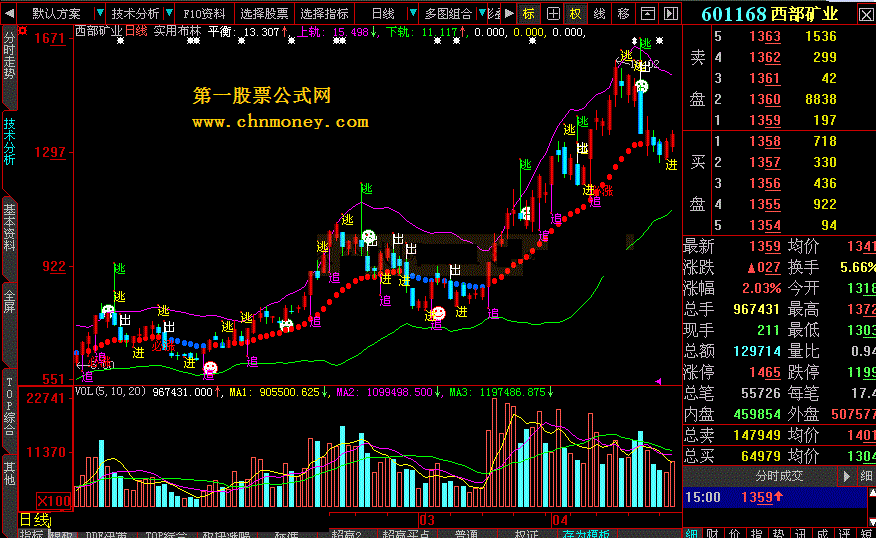Open the TOP综合 side tab
This screenshot has height=538, width=876.
click(x=9, y=406)
